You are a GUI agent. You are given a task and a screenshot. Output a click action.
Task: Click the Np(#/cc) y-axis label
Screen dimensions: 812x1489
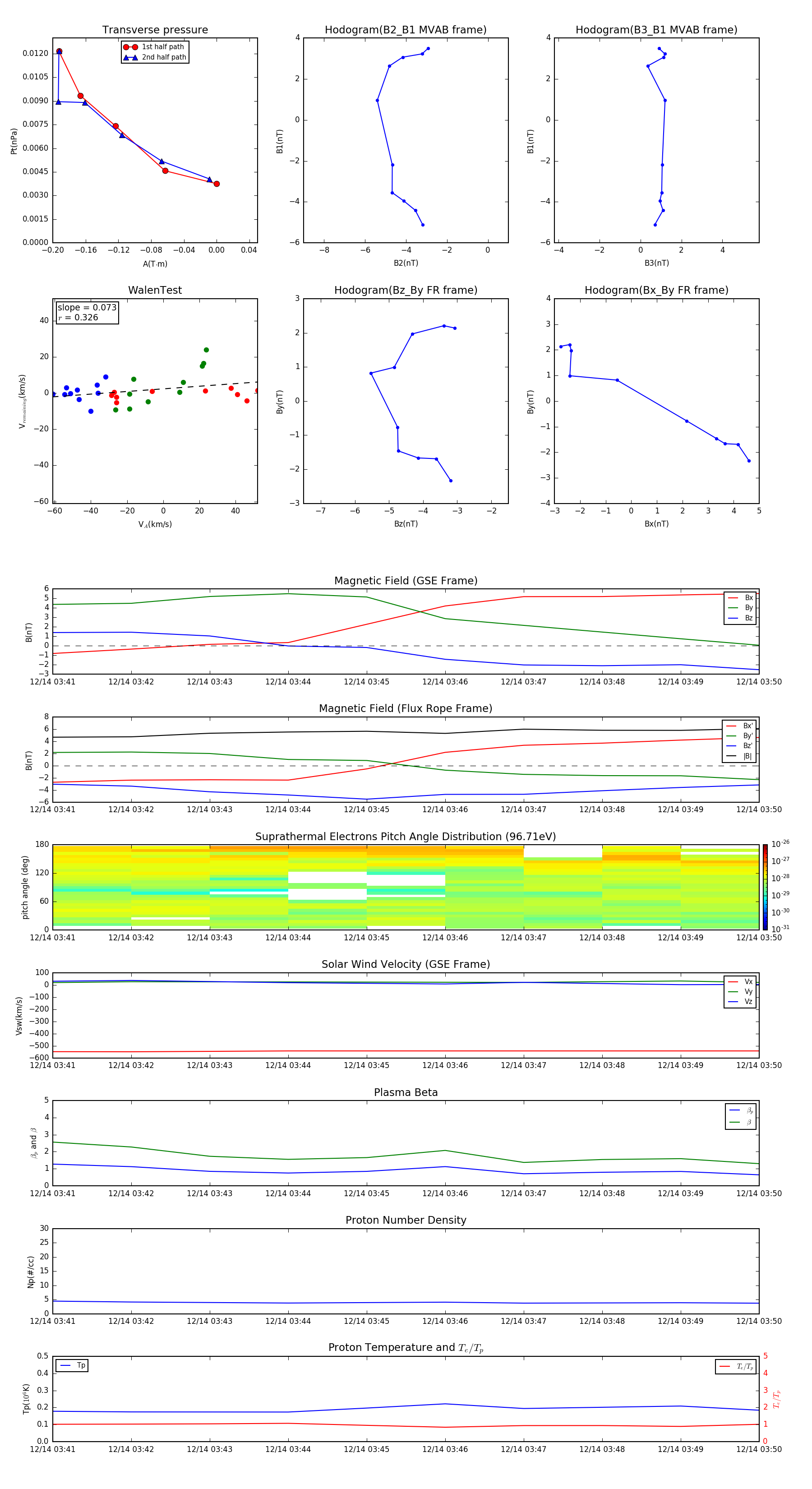(31, 1271)
